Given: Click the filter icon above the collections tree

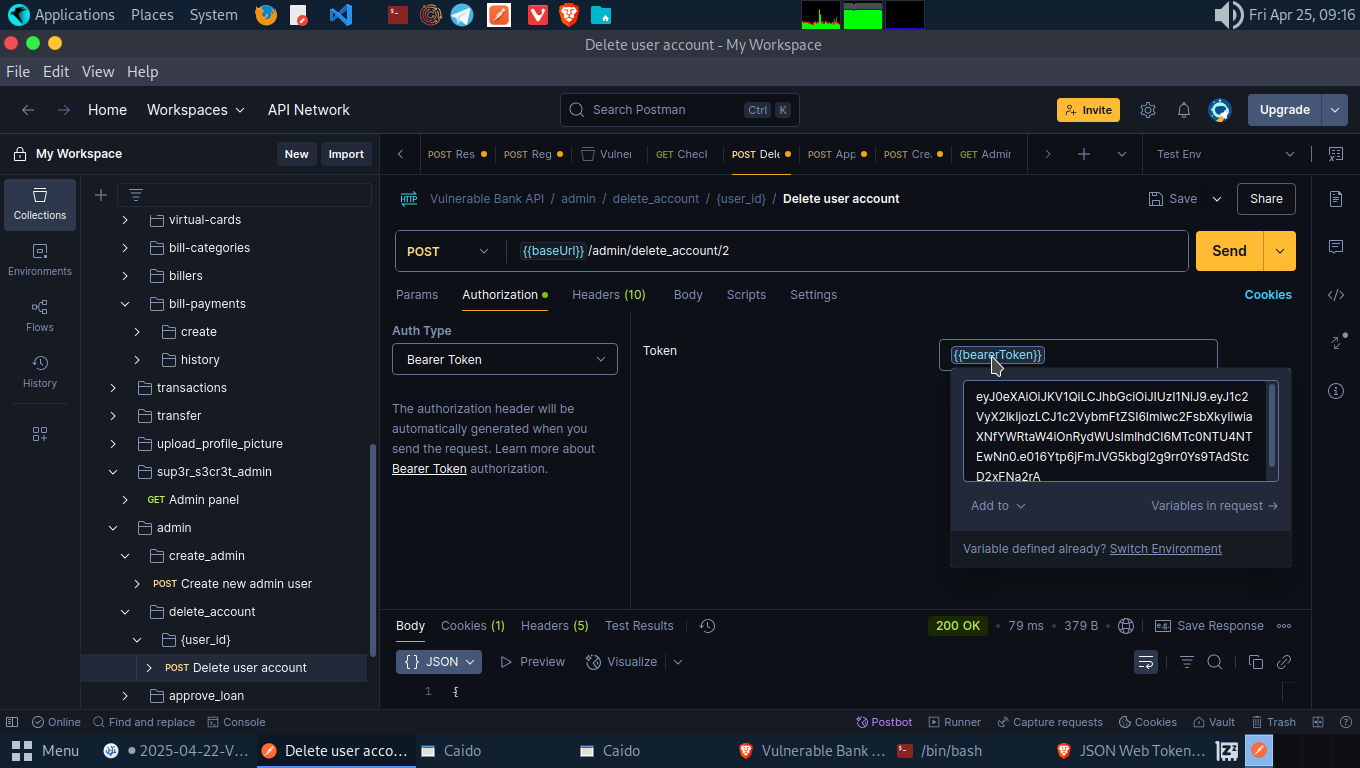Looking at the screenshot, I should click(x=136, y=195).
